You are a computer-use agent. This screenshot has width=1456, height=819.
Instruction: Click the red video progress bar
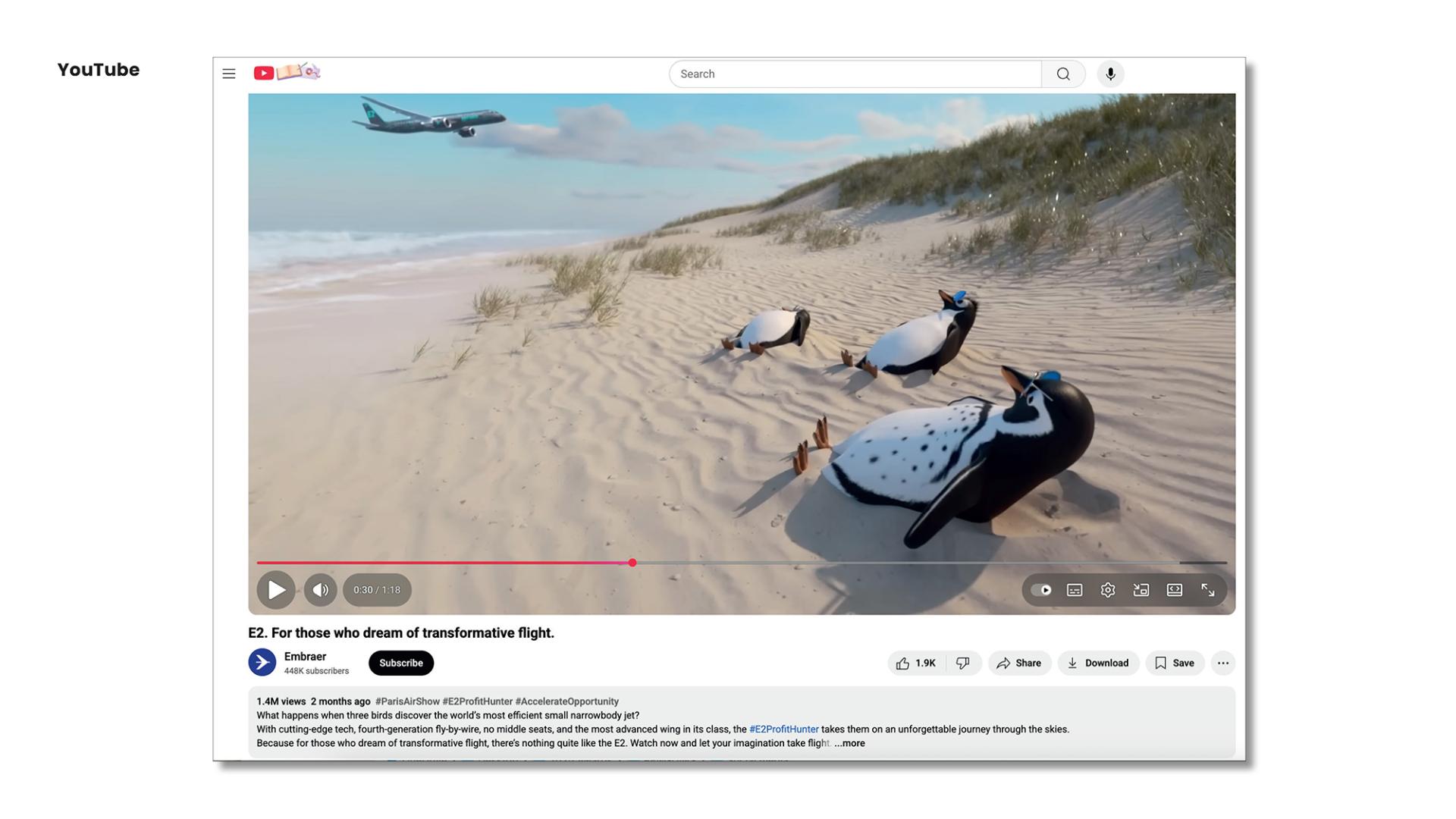point(444,563)
